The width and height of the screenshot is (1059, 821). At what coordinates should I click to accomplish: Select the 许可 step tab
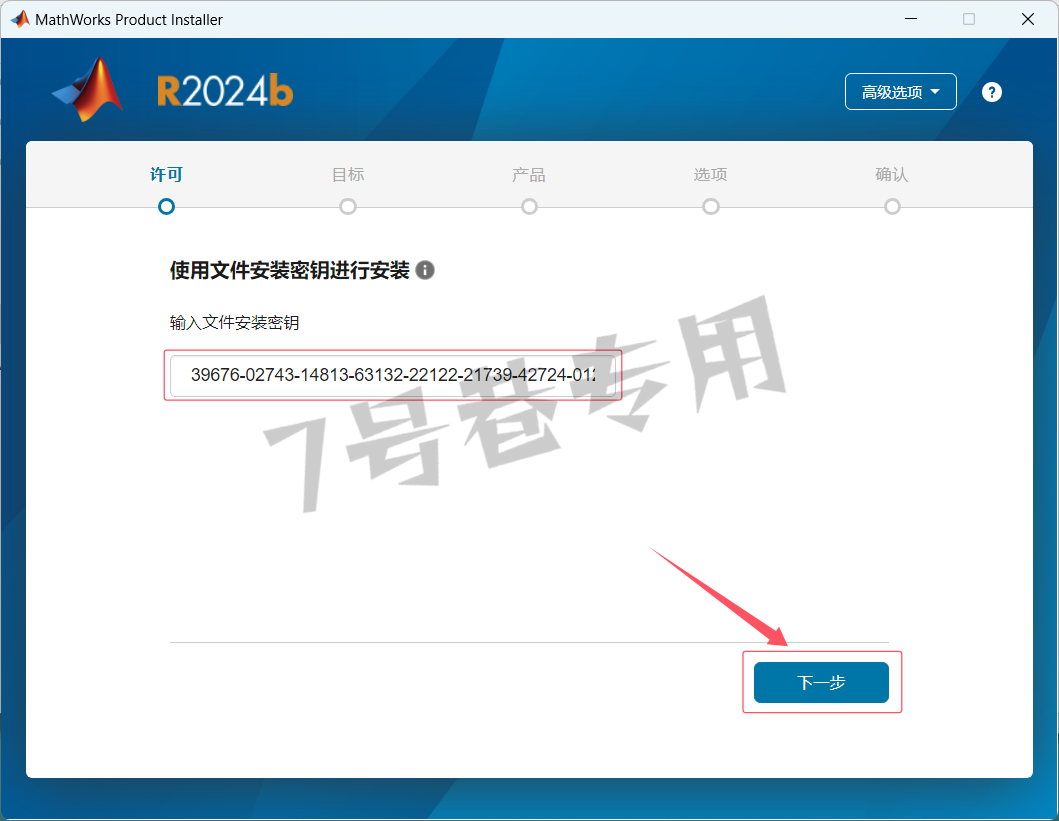click(x=166, y=175)
